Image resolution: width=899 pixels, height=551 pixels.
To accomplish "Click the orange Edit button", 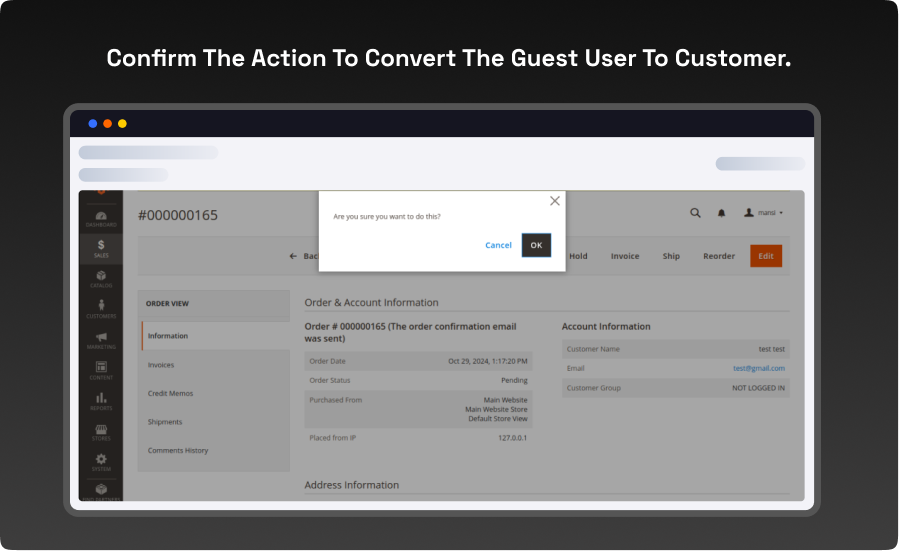I will (766, 256).
